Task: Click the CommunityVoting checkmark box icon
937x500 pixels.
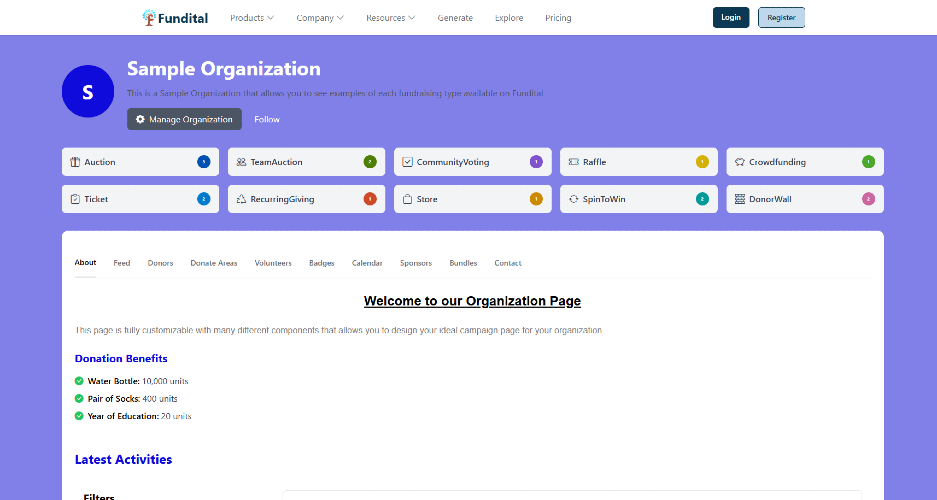Action: click(x=407, y=162)
